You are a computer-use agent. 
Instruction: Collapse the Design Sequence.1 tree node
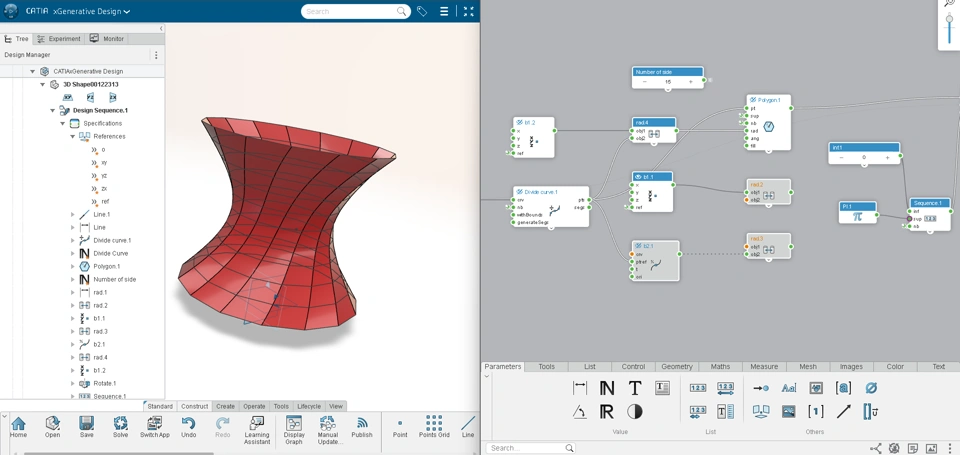pos(53,110)
